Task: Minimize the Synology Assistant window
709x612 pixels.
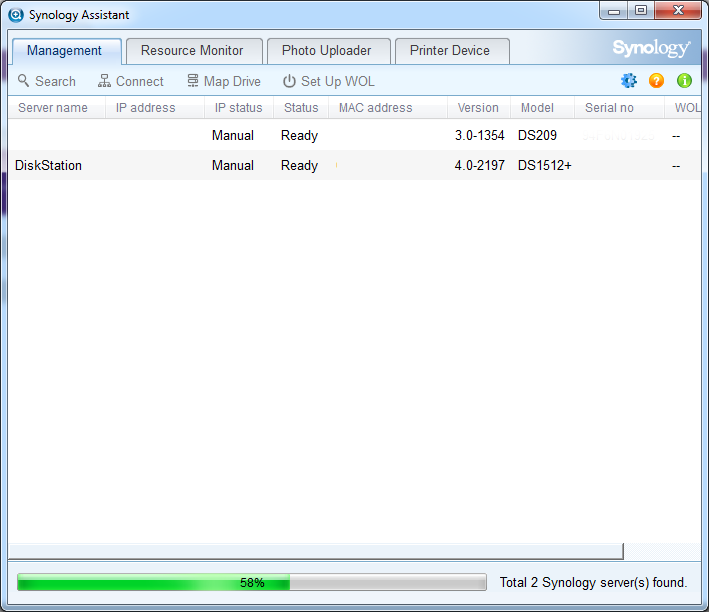Action: click(614, 11)
